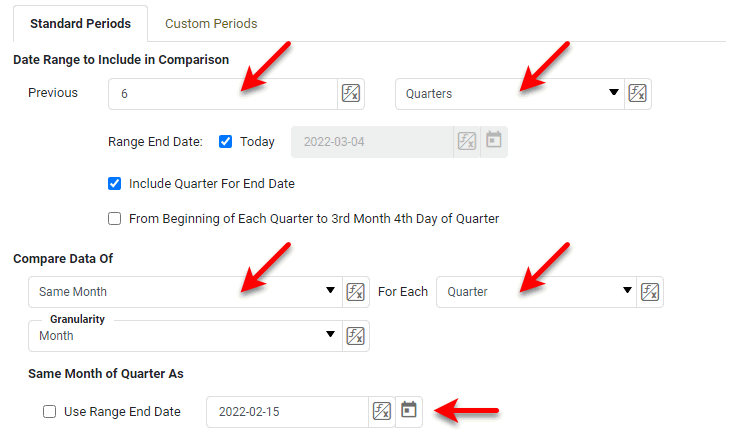
Task: Click formula icon beside Same Month dropdown
Action: (355, 292)
